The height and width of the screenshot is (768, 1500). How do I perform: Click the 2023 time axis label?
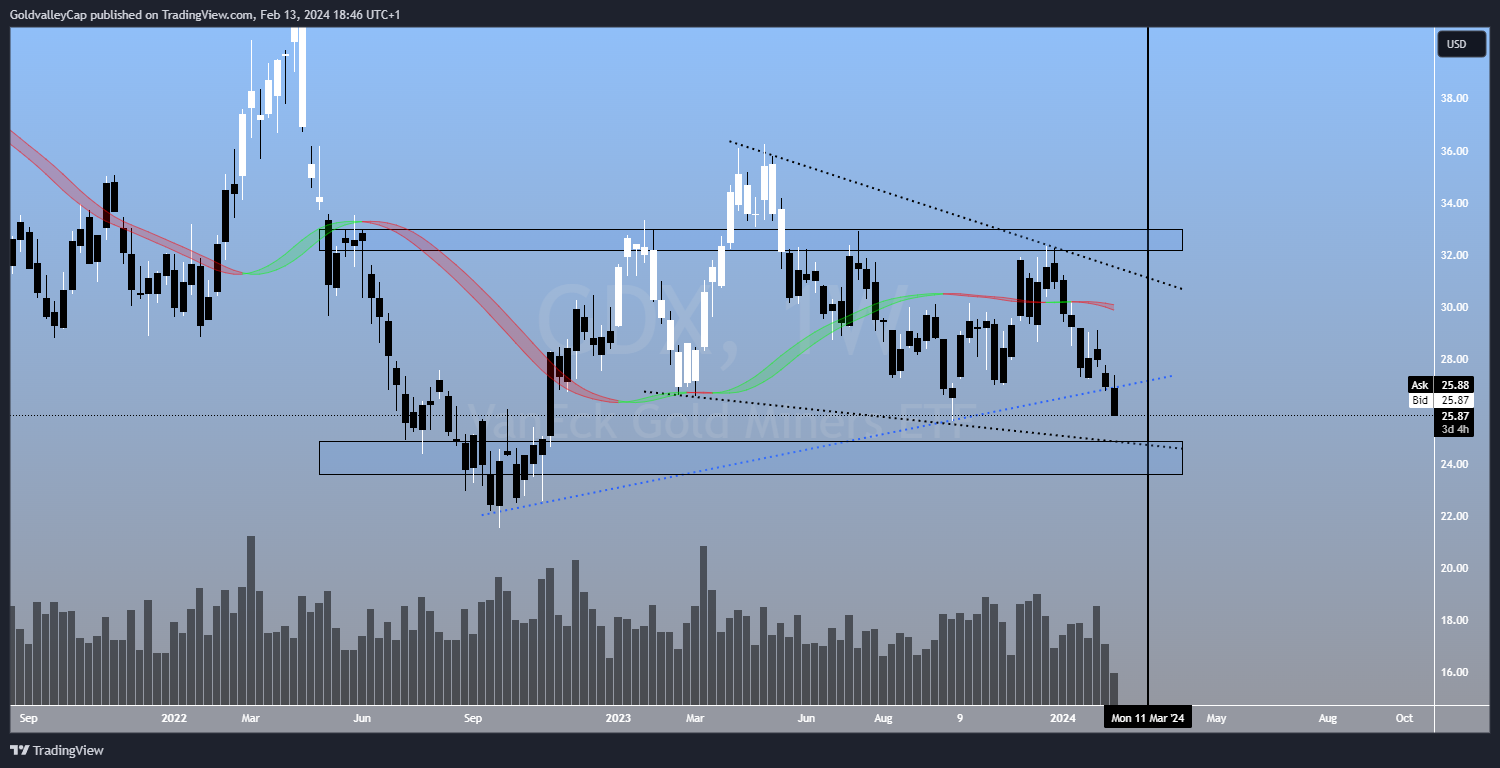coord(619,718)
